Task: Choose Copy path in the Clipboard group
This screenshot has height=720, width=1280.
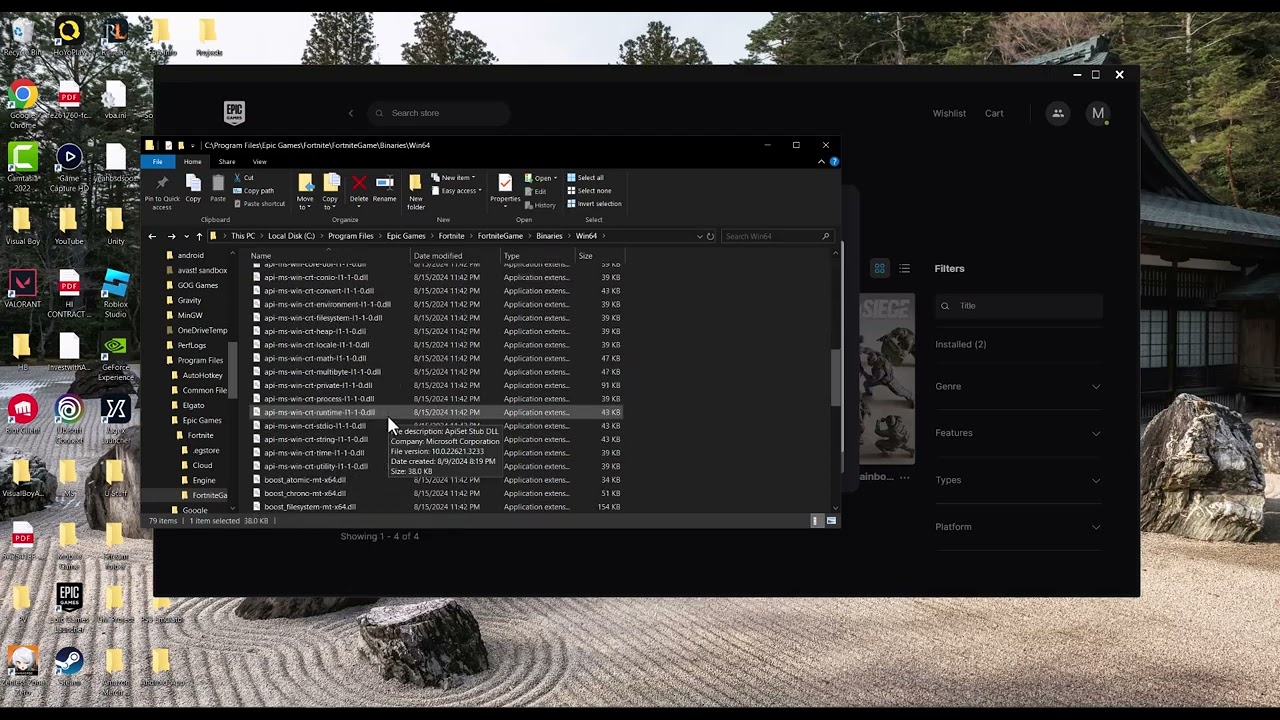Action: tap(253, 191)
